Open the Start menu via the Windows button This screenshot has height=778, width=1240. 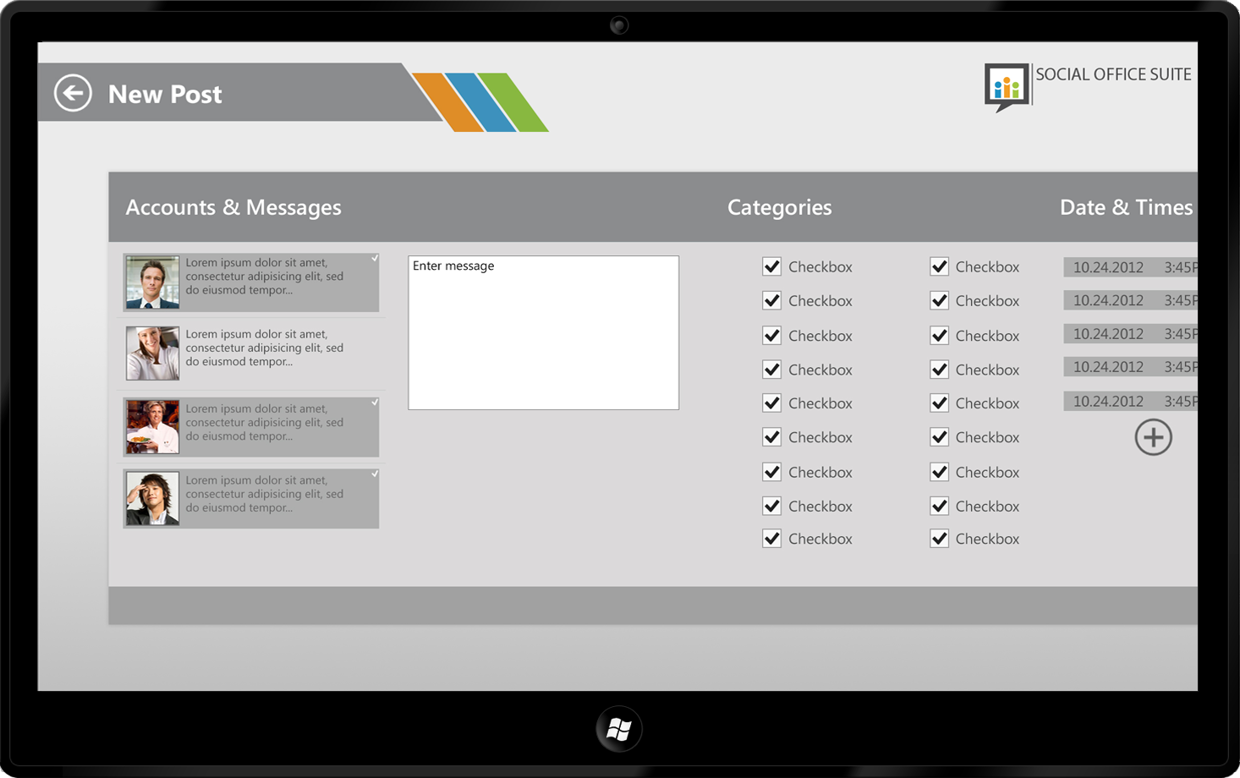pos(618,729)
